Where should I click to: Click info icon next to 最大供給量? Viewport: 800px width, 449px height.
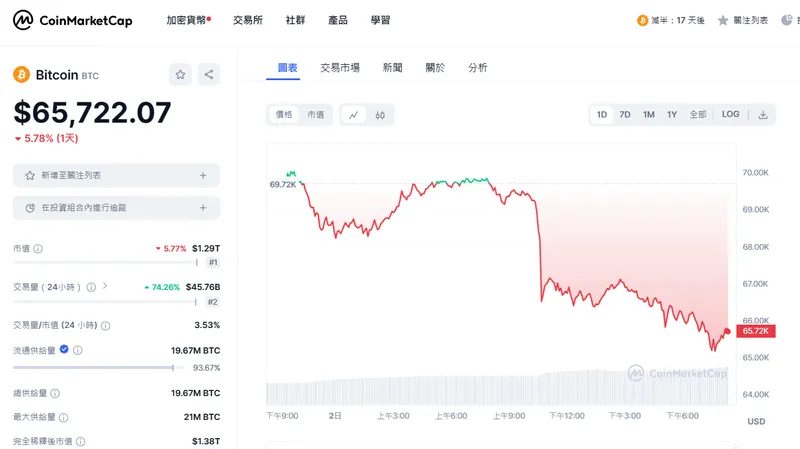63,417
